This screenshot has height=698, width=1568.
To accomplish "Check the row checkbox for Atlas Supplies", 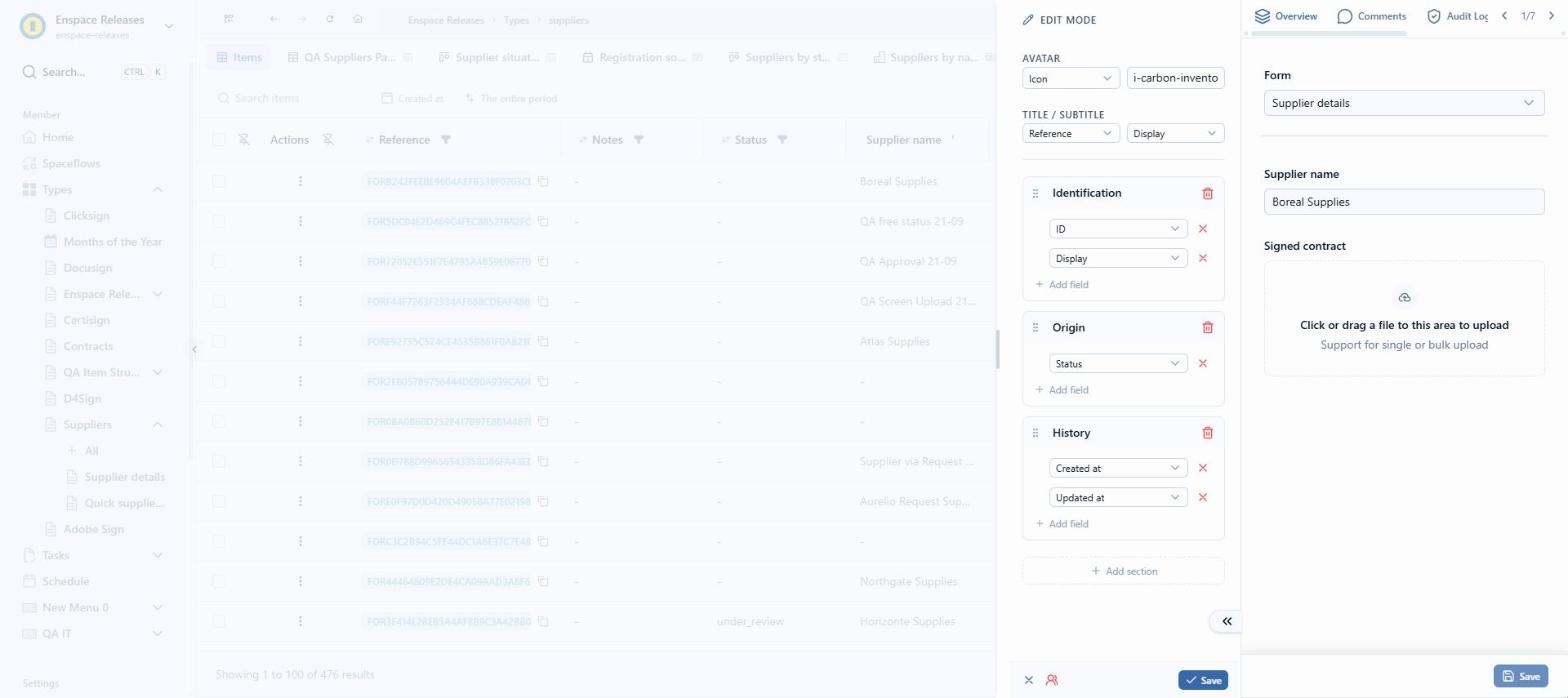I will 219,342.
